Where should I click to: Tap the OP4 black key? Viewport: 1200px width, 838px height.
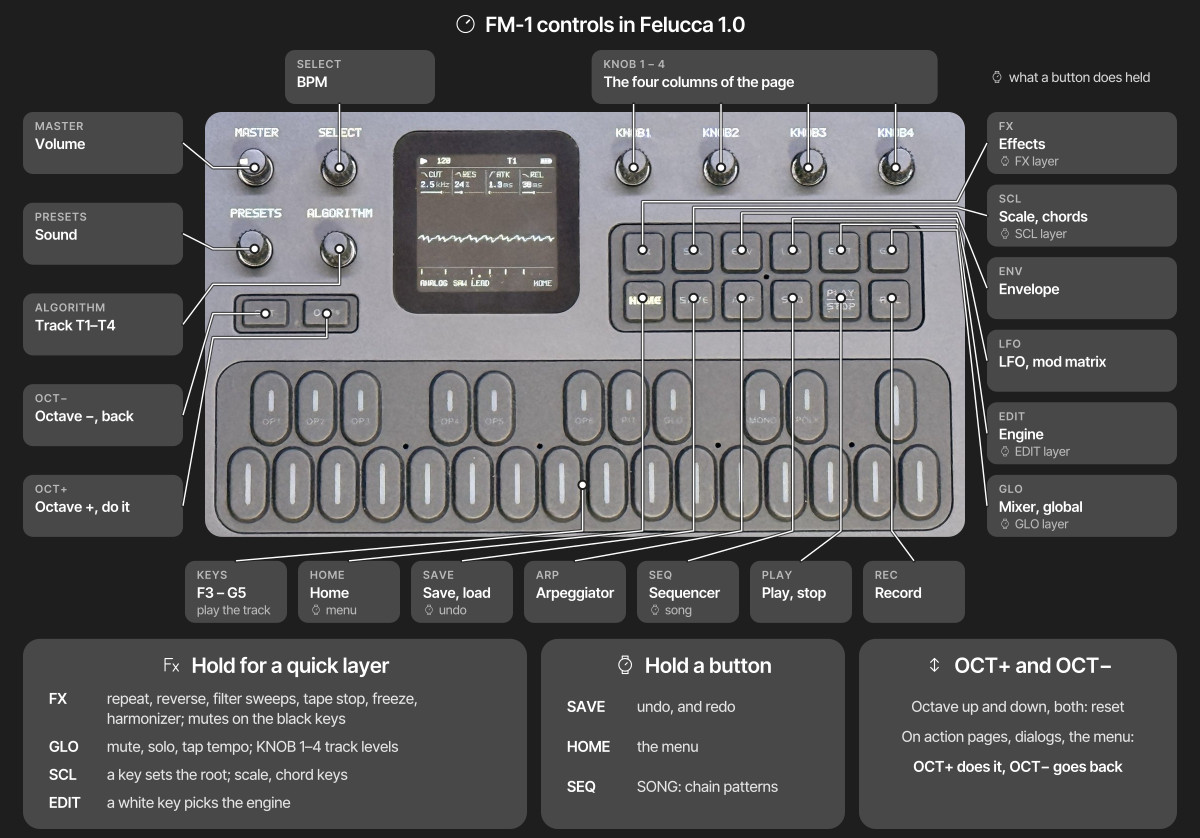pos(450,407)
